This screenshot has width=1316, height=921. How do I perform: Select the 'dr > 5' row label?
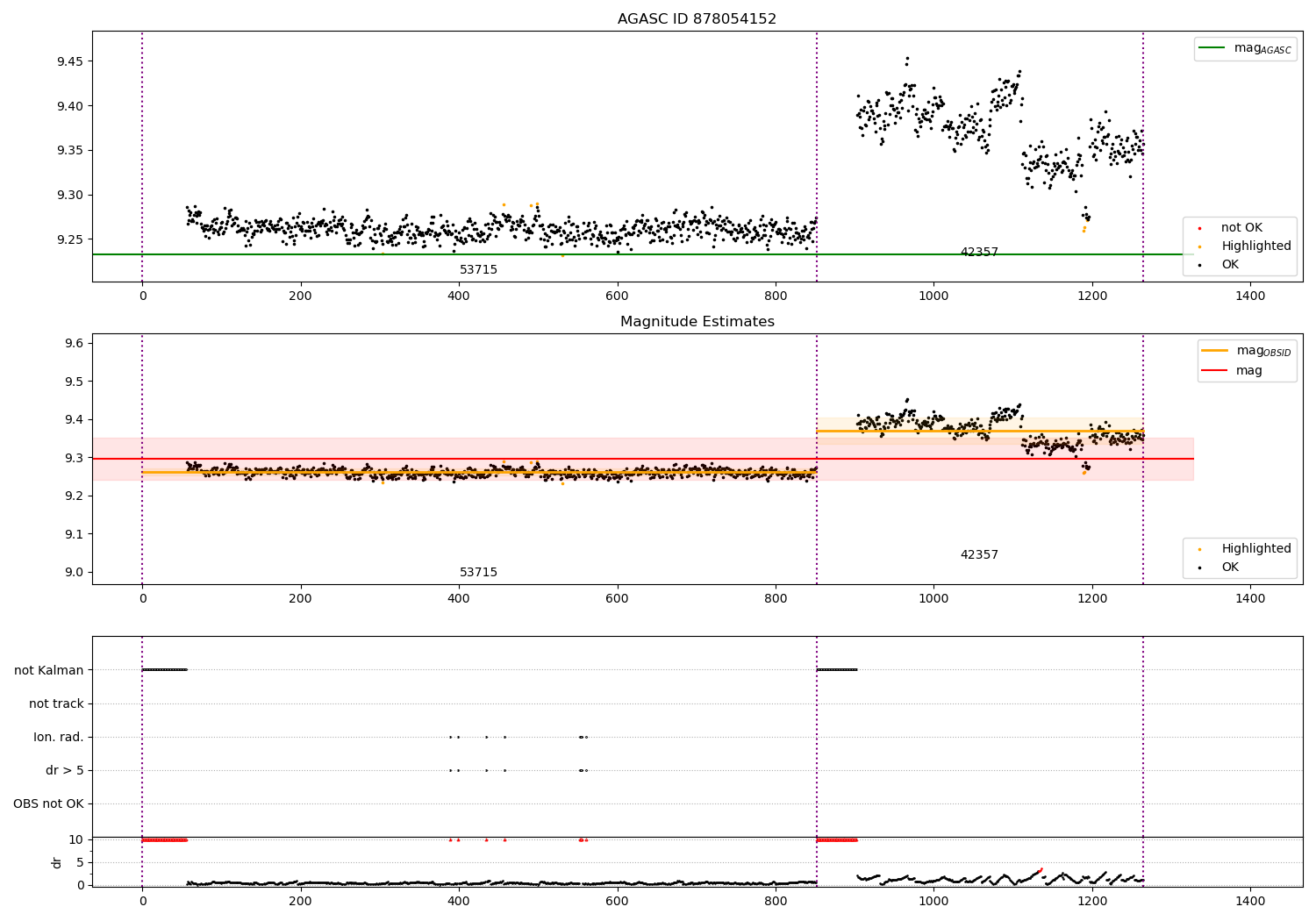click(x=65, y=771)
